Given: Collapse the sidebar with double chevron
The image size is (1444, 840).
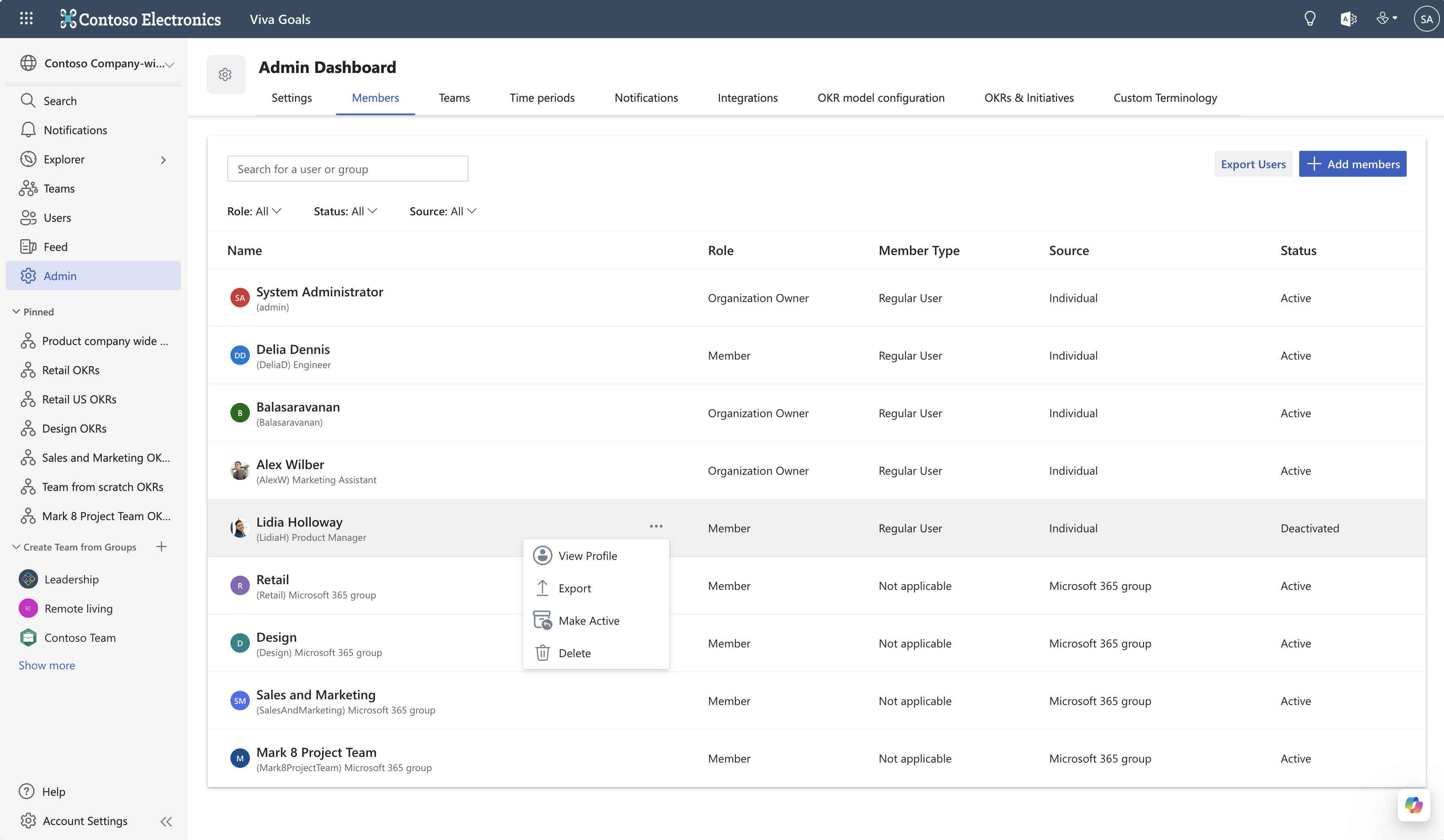Looking at the screenshot, I should [166, 822].
